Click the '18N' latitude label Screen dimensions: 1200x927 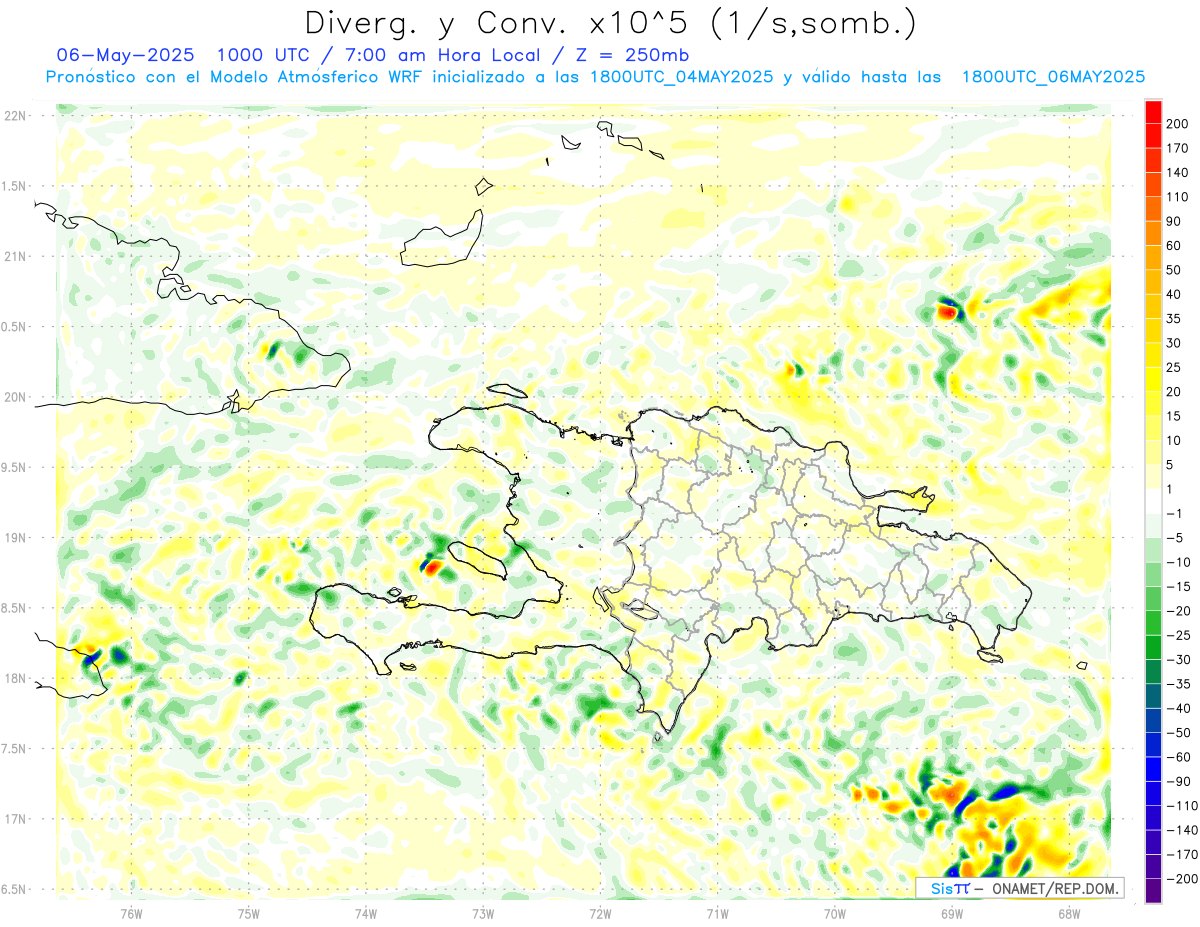pos(14,679)
